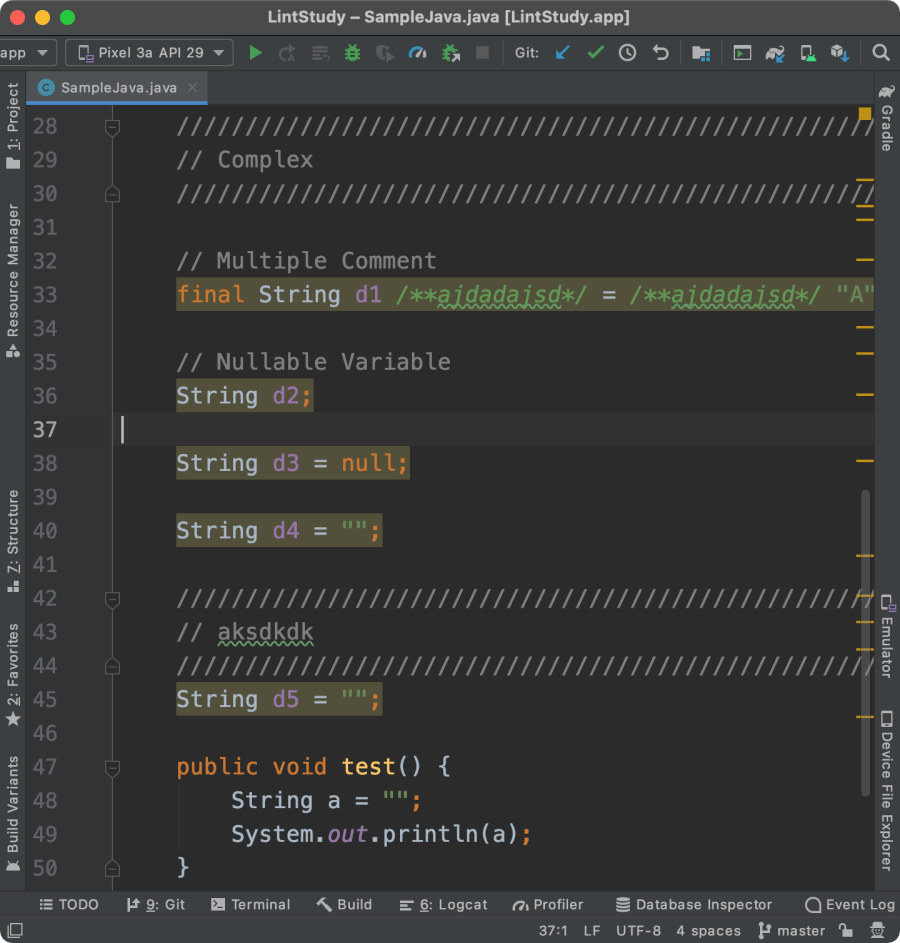Image resolution: width=900 pixels, height=943 pixels.
Task: Show Git history clock icon
Action: [x=627, y=53]
